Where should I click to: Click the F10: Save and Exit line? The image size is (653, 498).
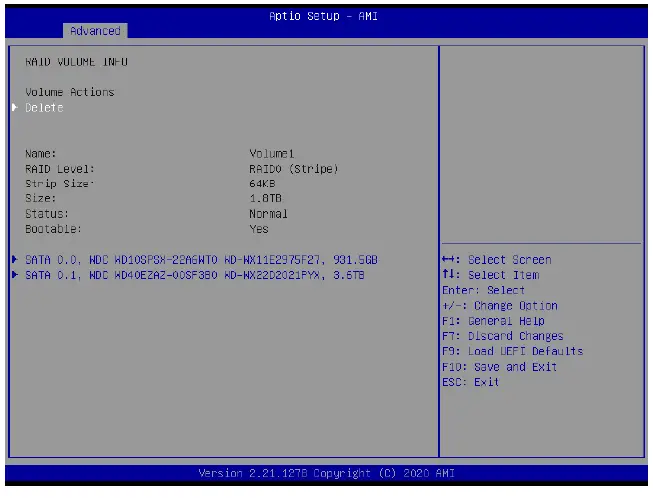click(x=499, y=367)
